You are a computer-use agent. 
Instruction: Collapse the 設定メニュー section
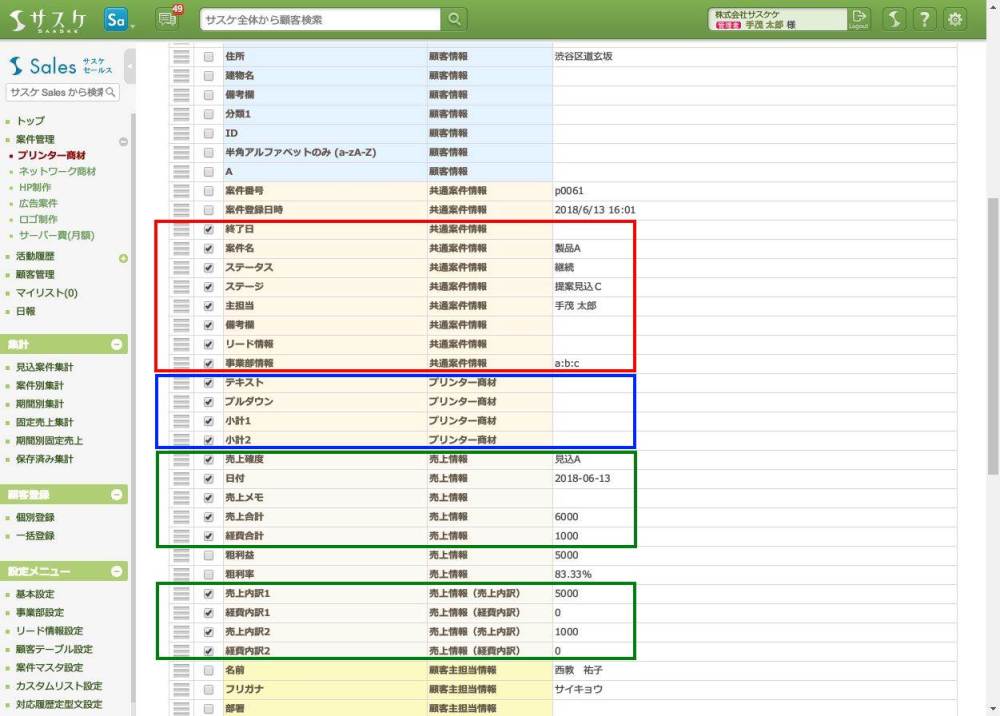[x=117, y=572]
